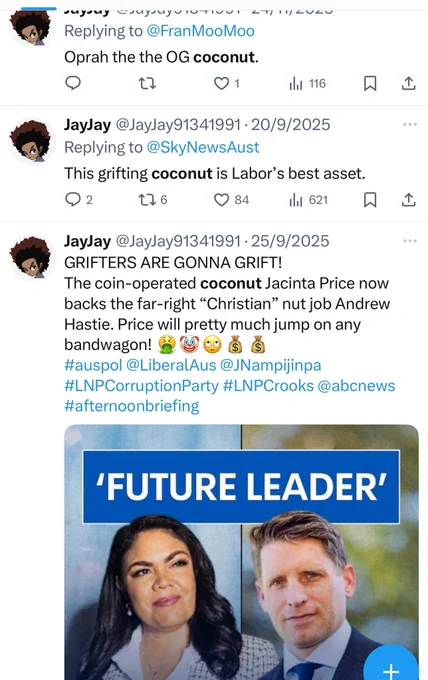Image resolution: width=428 pixels, height=680 pixels.
Task: Retweet the tweet with 6 reposts
Action: tap(153, 199)
